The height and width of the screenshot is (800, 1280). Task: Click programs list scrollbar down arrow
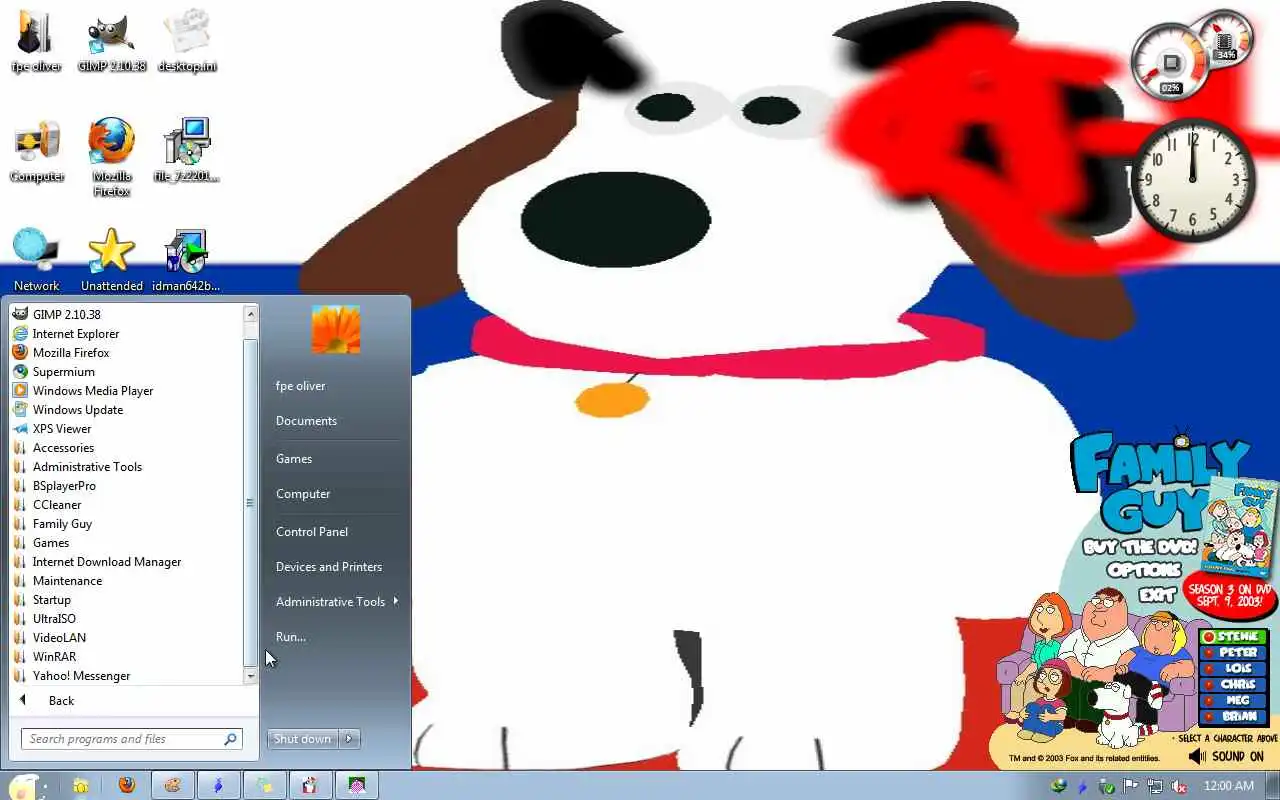pos(250,677)
